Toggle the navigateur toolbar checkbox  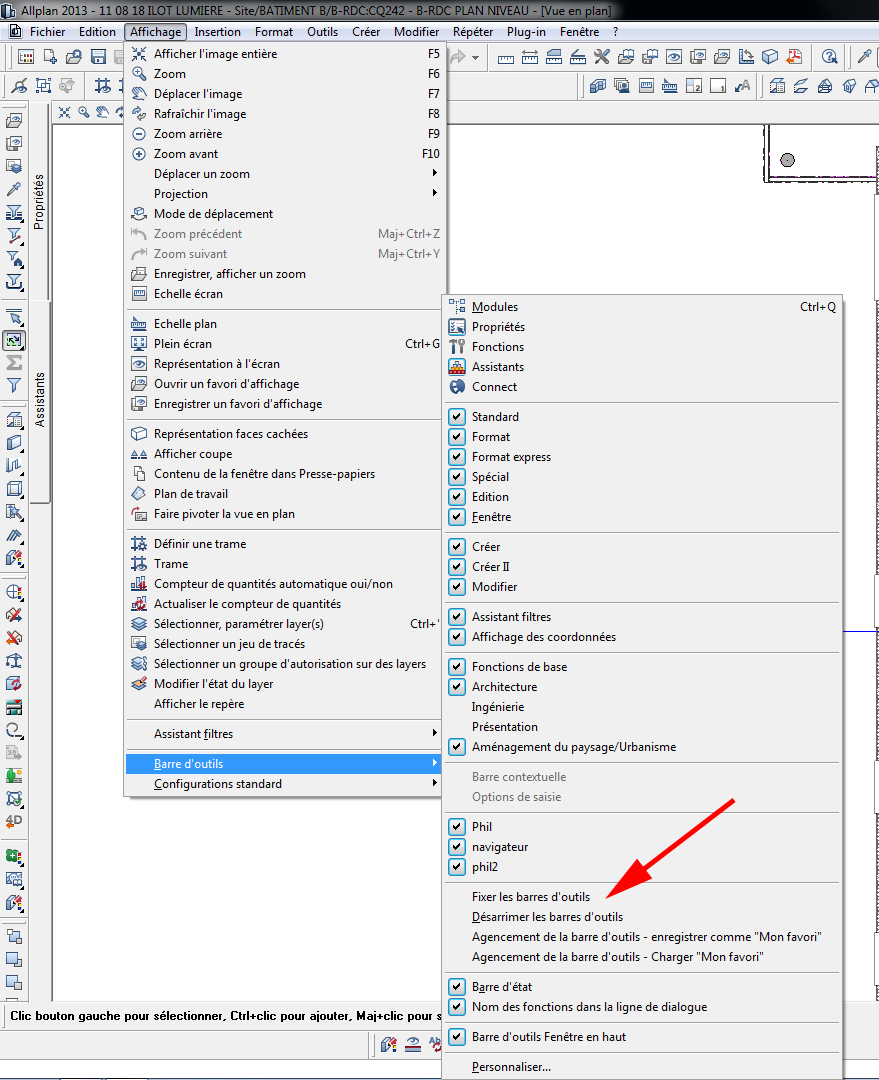pyautogui.click(x=457, y=847)
